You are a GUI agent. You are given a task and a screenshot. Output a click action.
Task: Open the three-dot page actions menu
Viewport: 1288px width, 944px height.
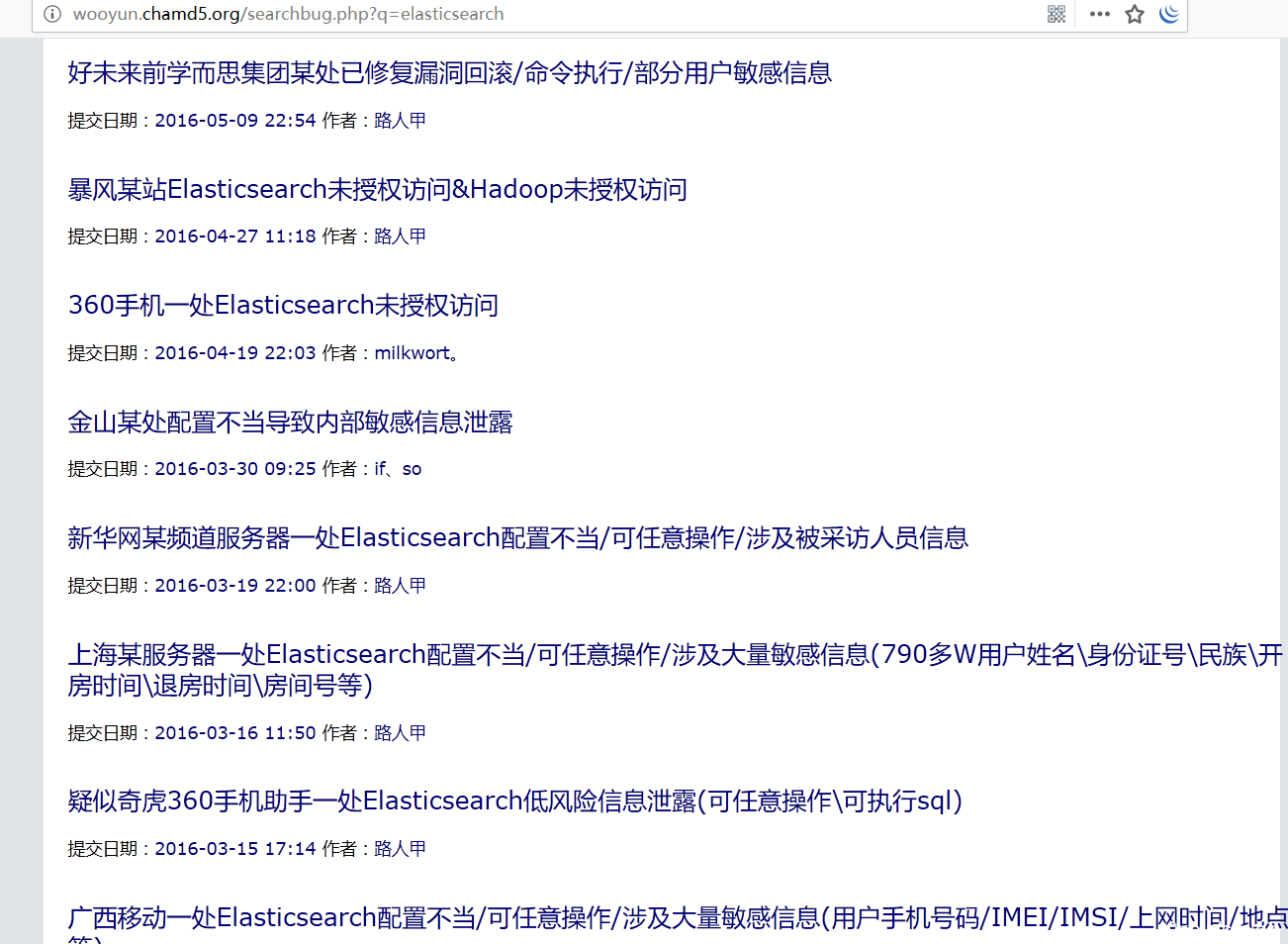click(x=1100, y=14)
